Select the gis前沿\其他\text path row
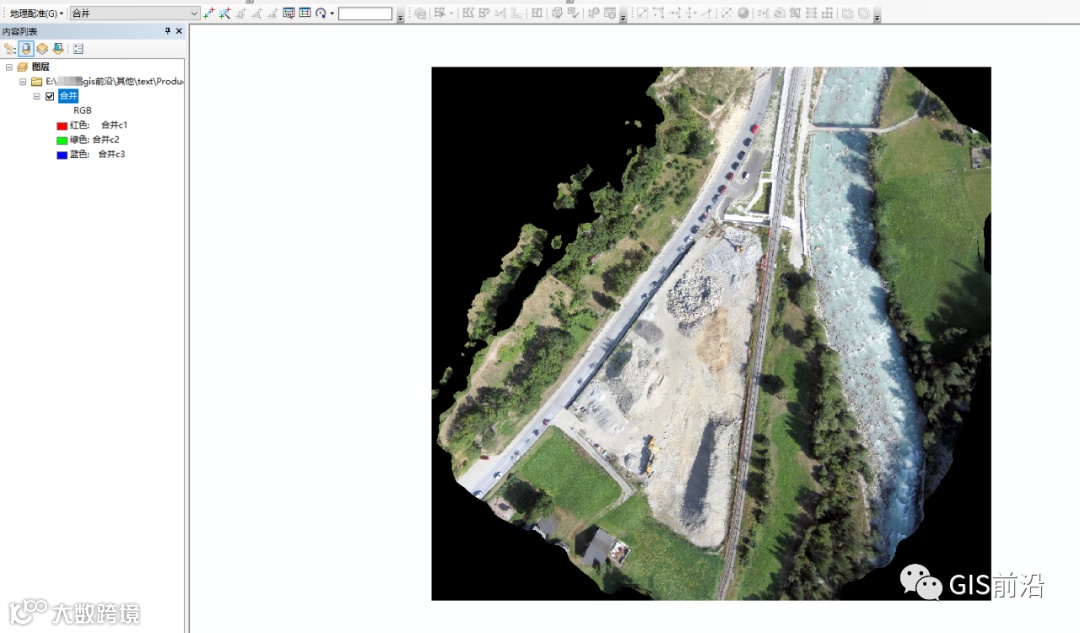Viewport: 1080px width, 633px height. (x=114, y=81)
